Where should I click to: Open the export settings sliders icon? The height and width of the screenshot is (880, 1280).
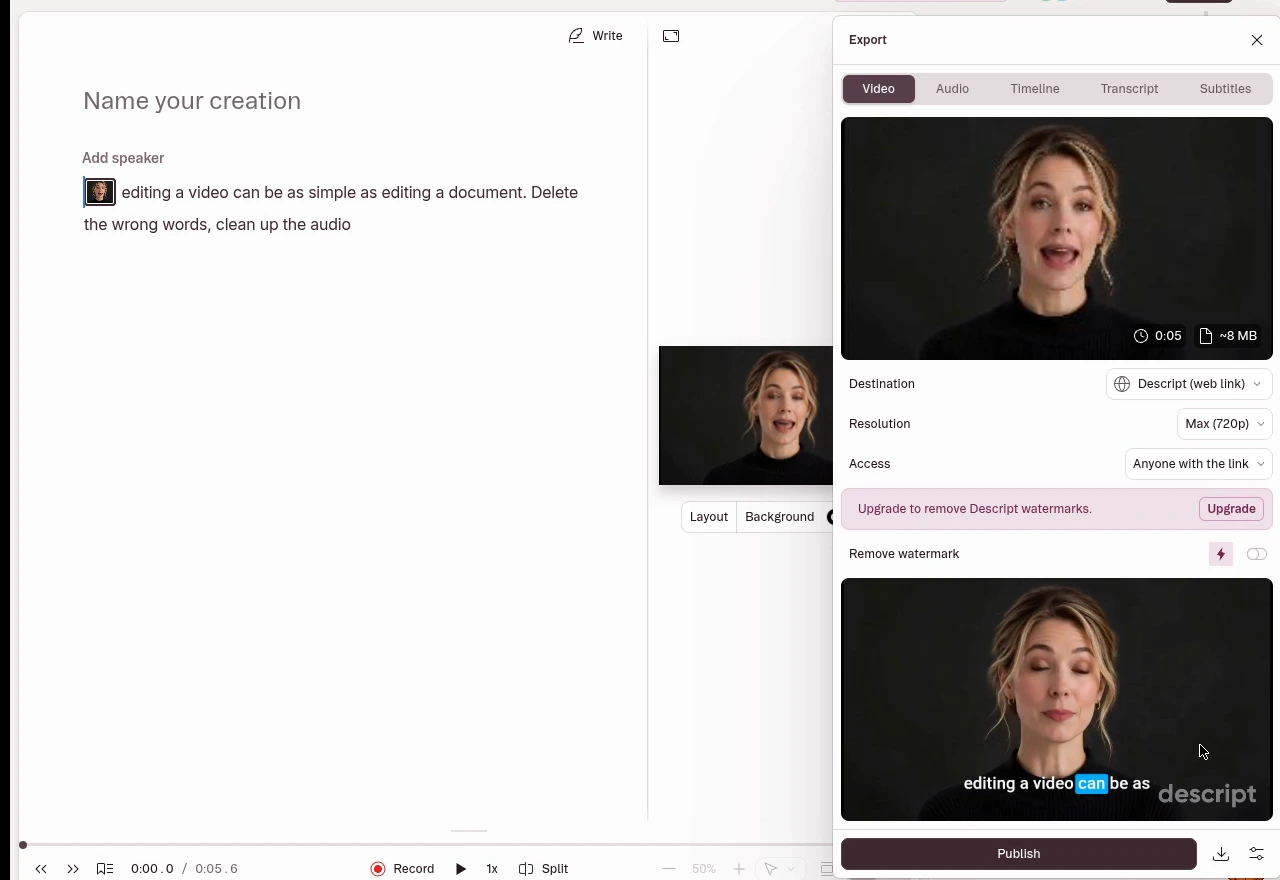[1257, 854]
